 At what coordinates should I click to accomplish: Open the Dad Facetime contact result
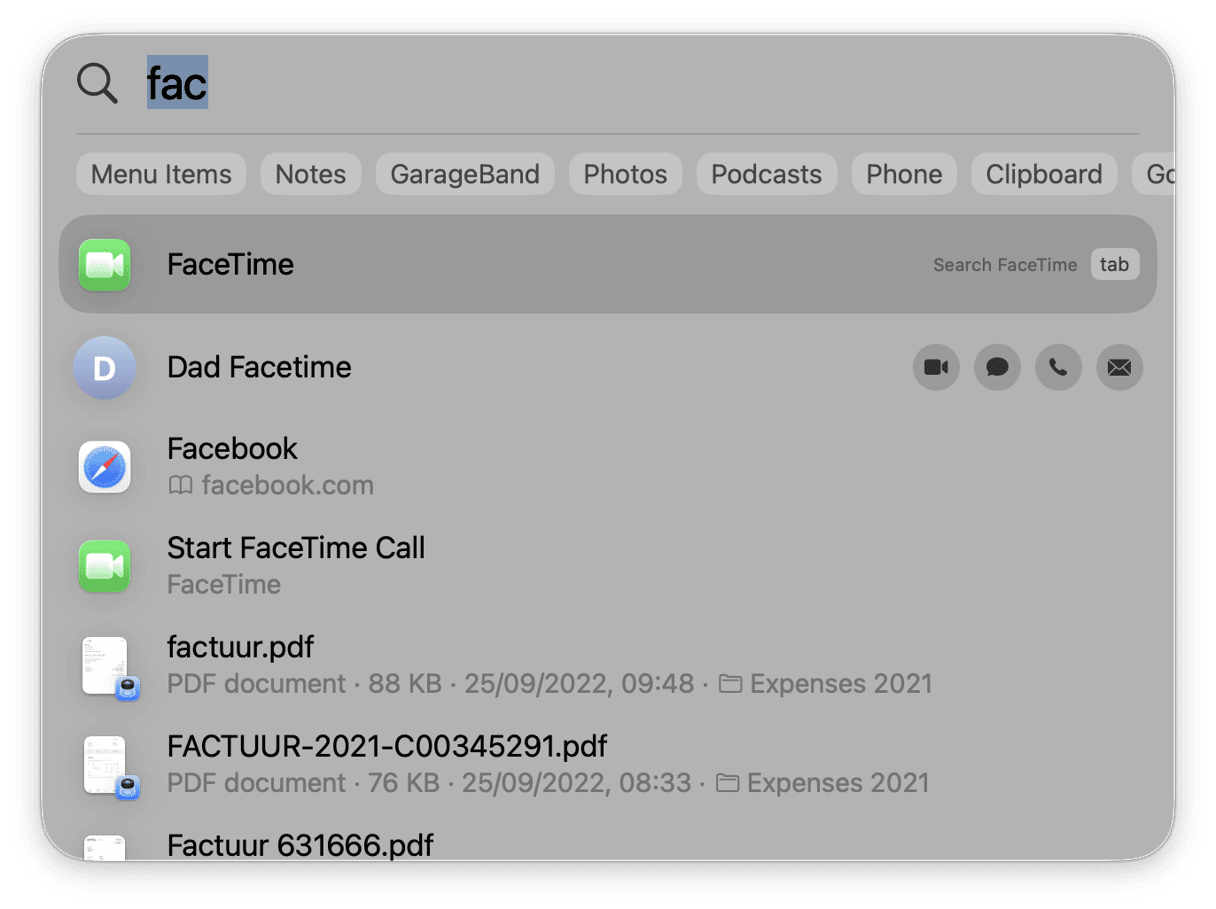(x=608, y=368)
